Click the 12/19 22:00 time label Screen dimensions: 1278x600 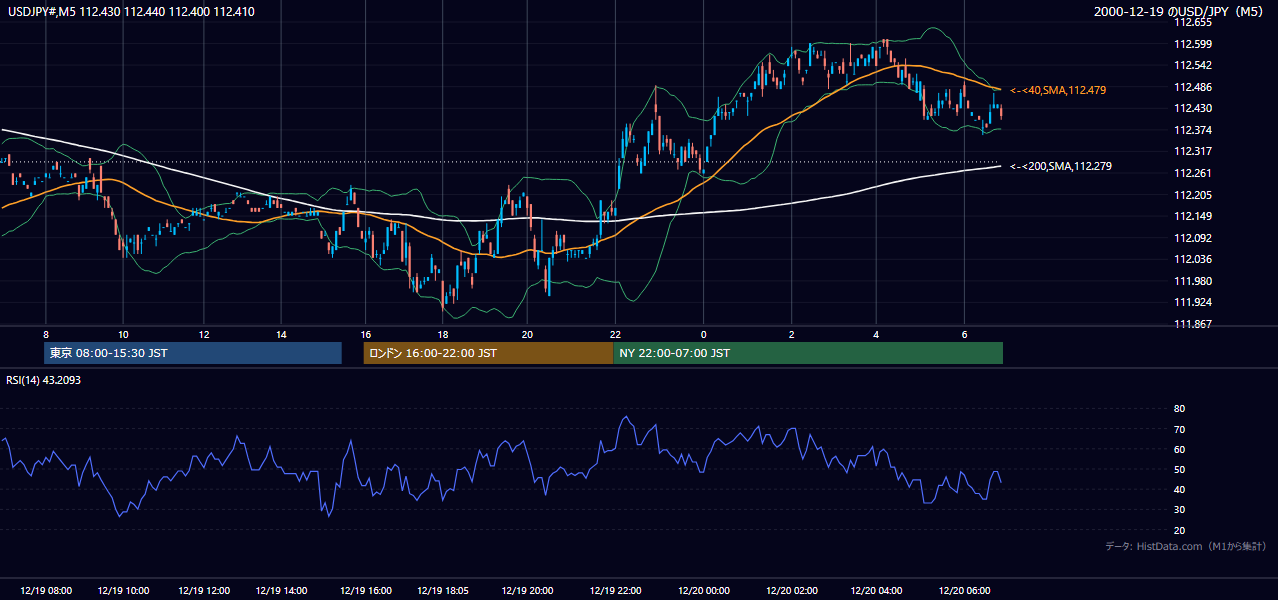pos(616,590)
